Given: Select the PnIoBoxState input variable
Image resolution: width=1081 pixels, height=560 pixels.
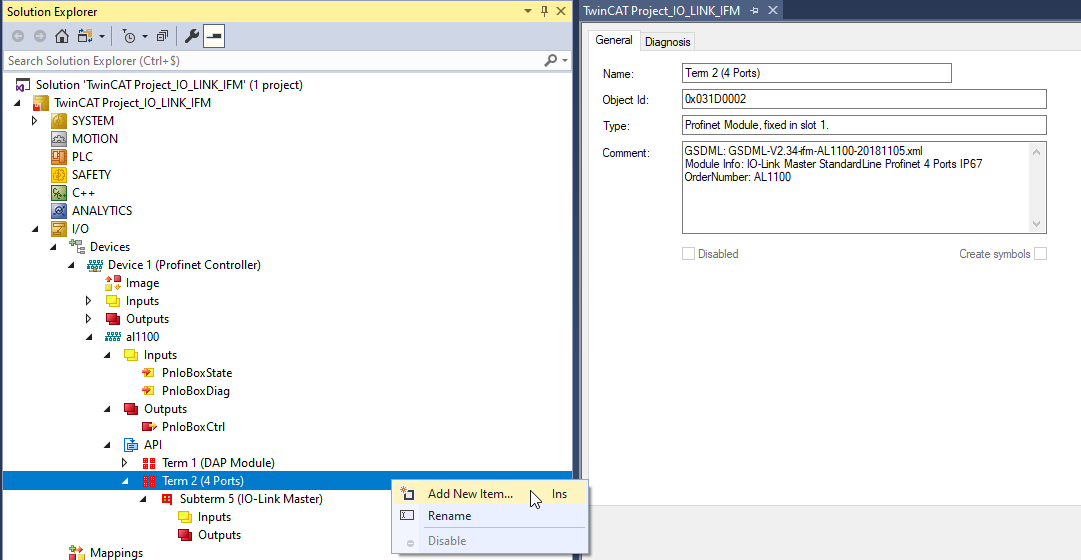Looking at the screenshot, I should click(x=196, y=373).
